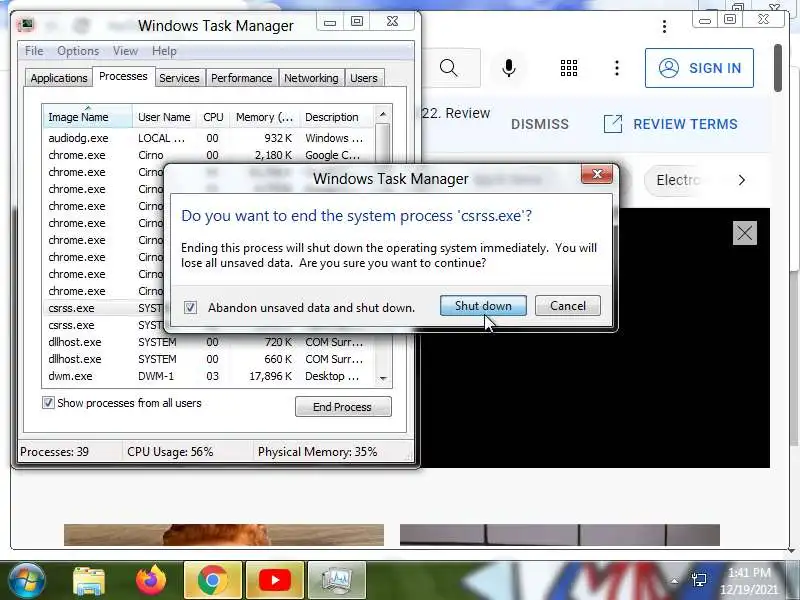
Task: Click DISMISS on the terms notice
Action: (540, 124)
